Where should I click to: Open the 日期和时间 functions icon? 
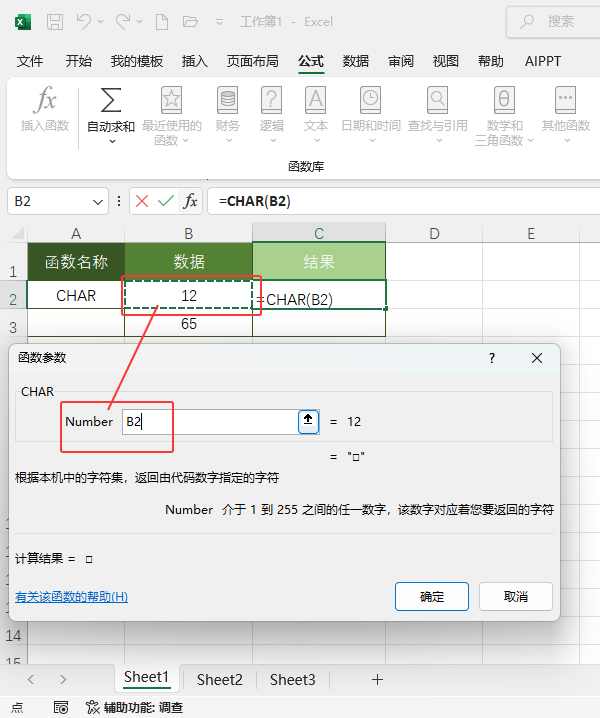[x=371, y=100]
